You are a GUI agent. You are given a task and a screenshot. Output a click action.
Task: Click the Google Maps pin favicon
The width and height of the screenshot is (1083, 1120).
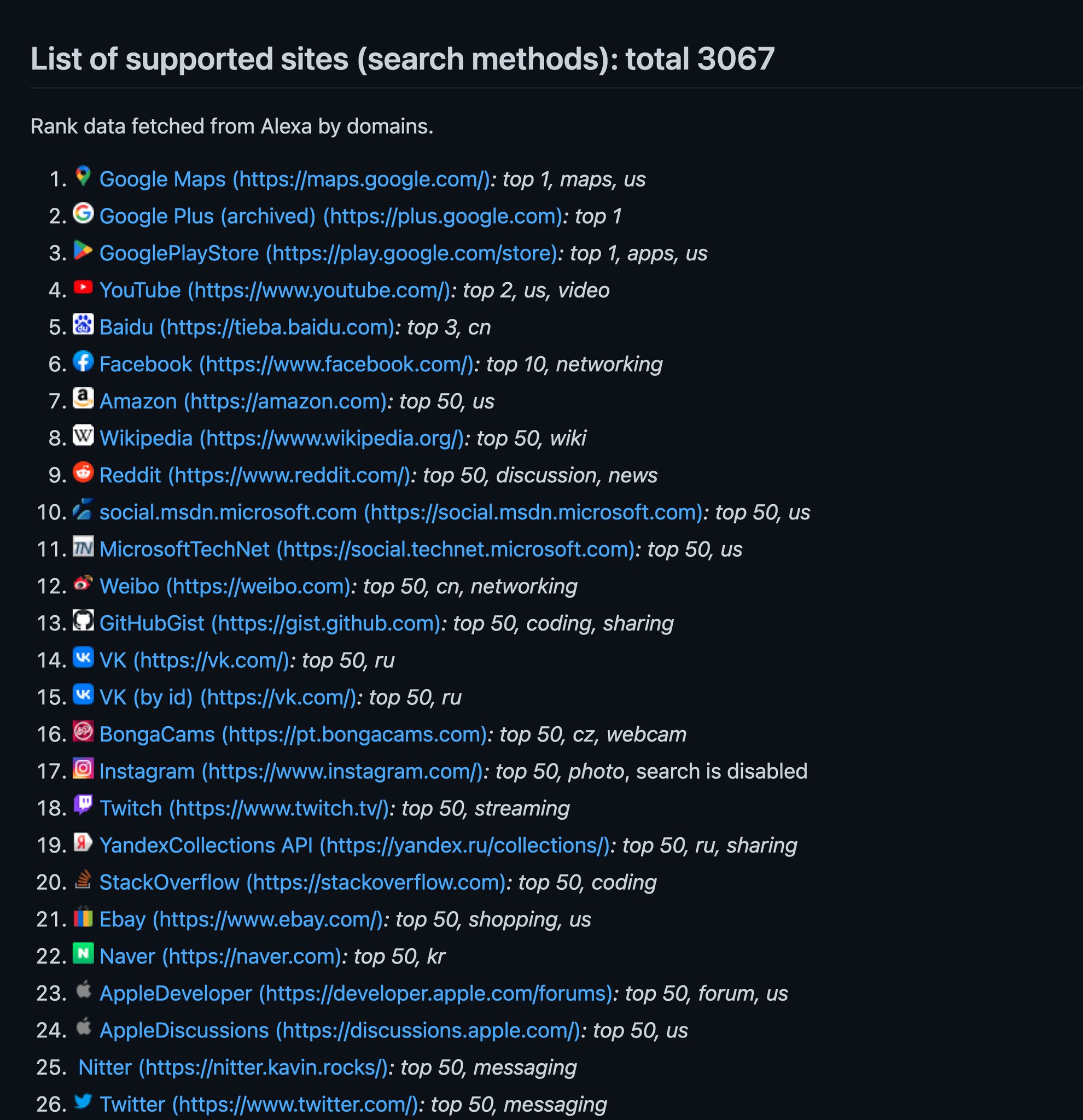83,176
